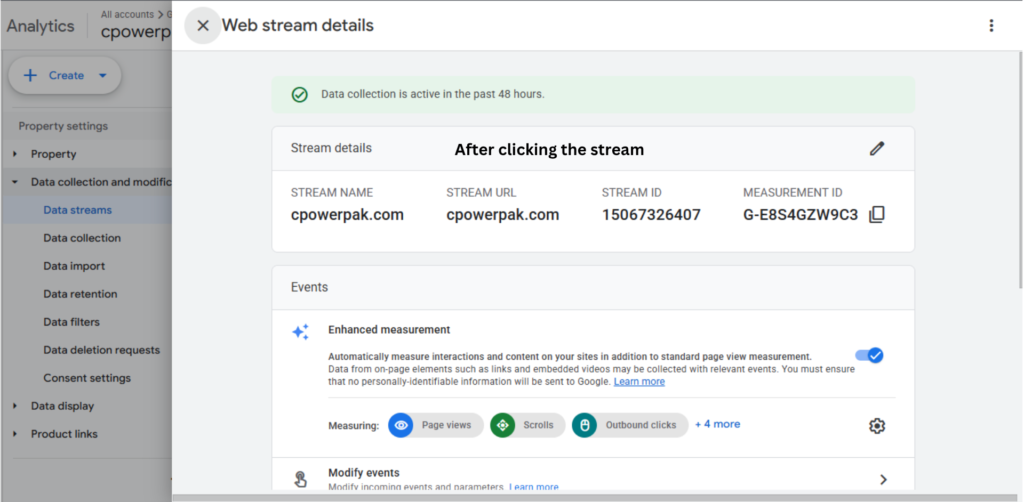This screenshot has width=1024, height=502.
Task: Click the Outbound clicks mouse icon
Action: click(x=584, y=425)
